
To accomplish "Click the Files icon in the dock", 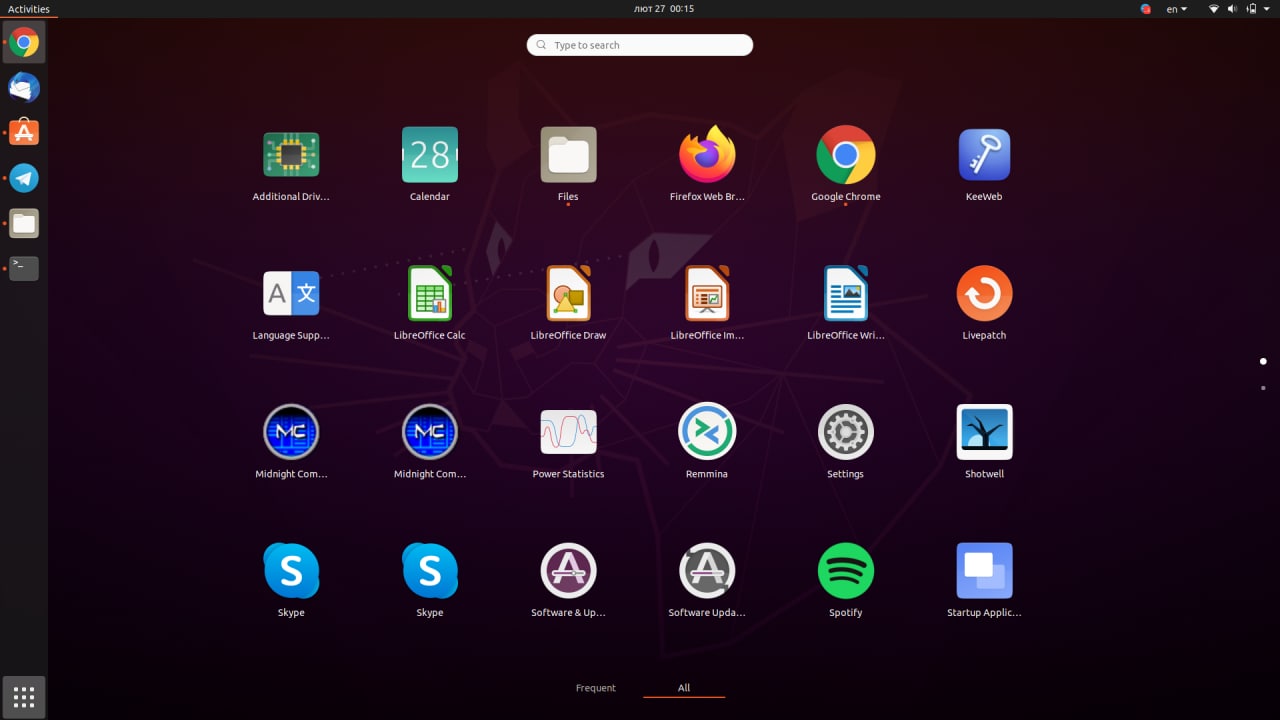I will [x=24, y=223].
